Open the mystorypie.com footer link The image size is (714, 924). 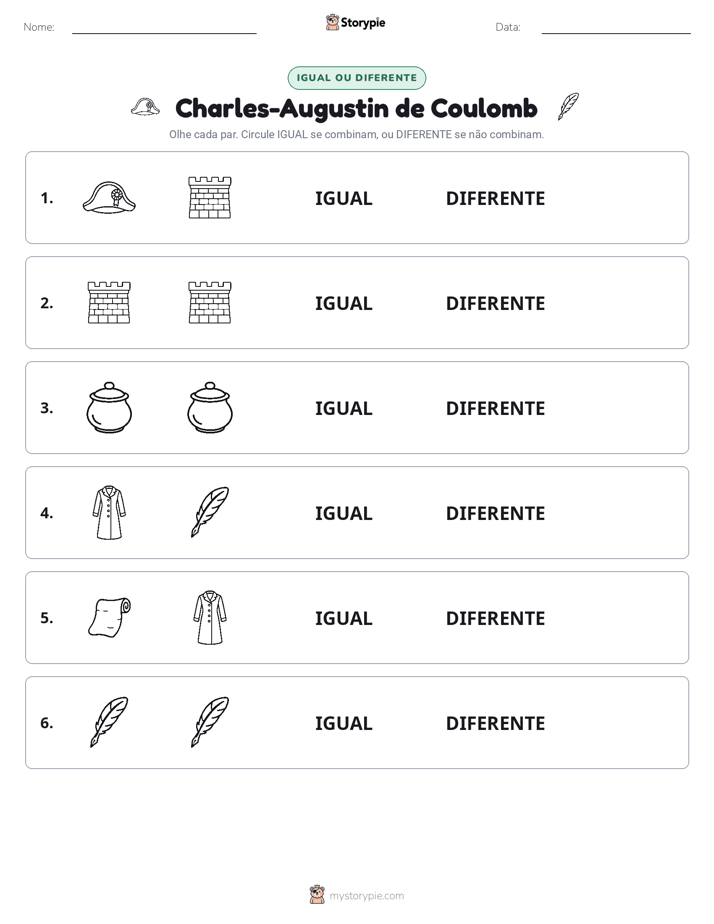point(366,896)
